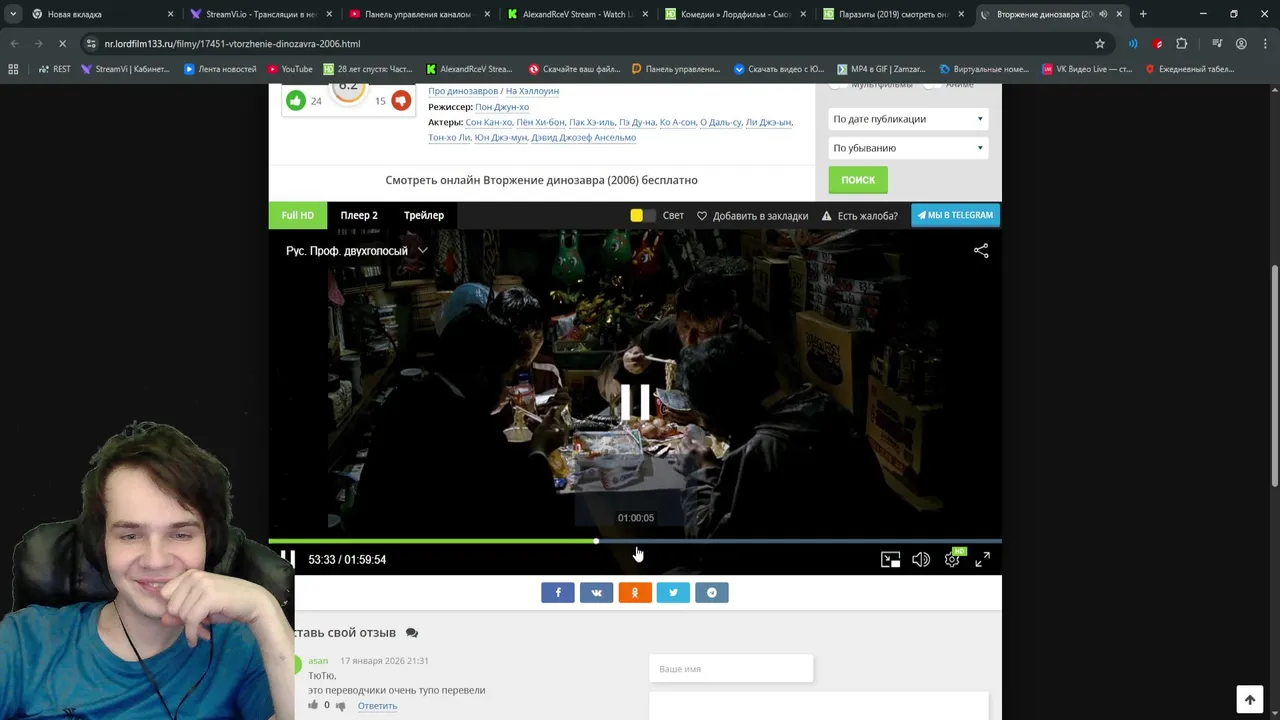The width and height of the screenshot is (1280, 720).
Task: Stop loading the page in the toolbar
Action: click(x=62, y=44)
